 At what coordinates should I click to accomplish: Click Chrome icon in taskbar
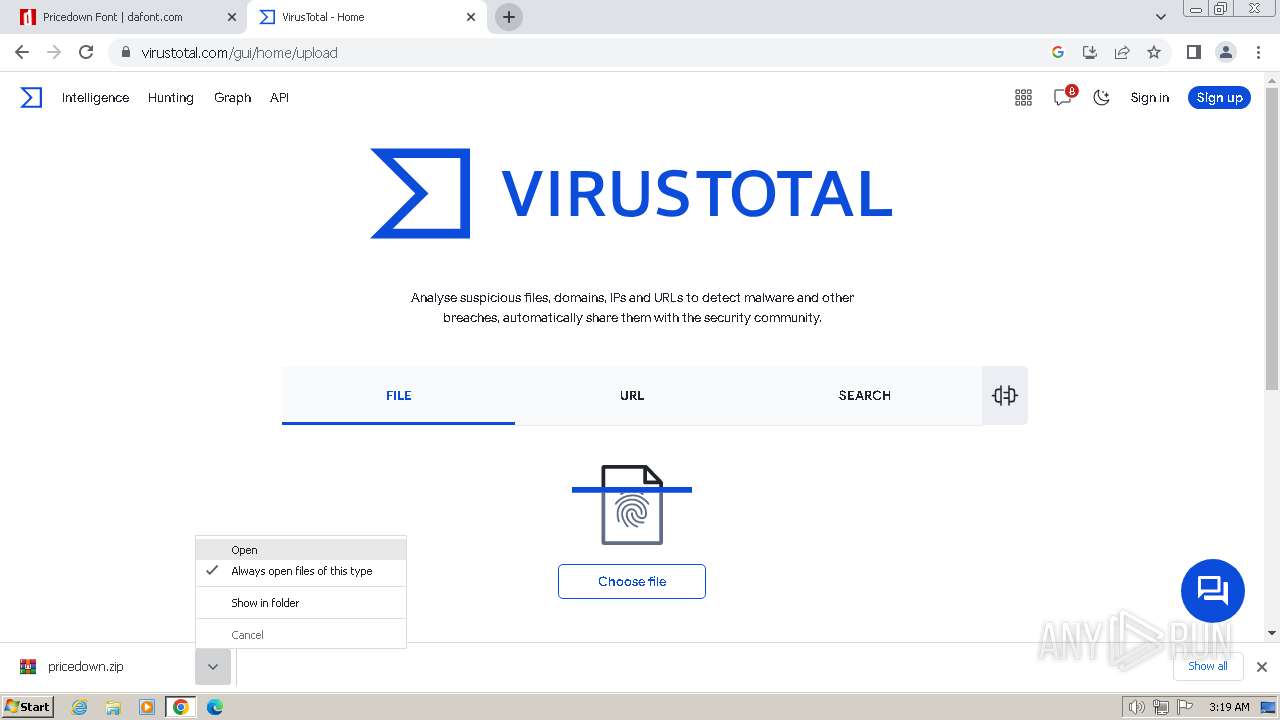(x=181, y=707)
